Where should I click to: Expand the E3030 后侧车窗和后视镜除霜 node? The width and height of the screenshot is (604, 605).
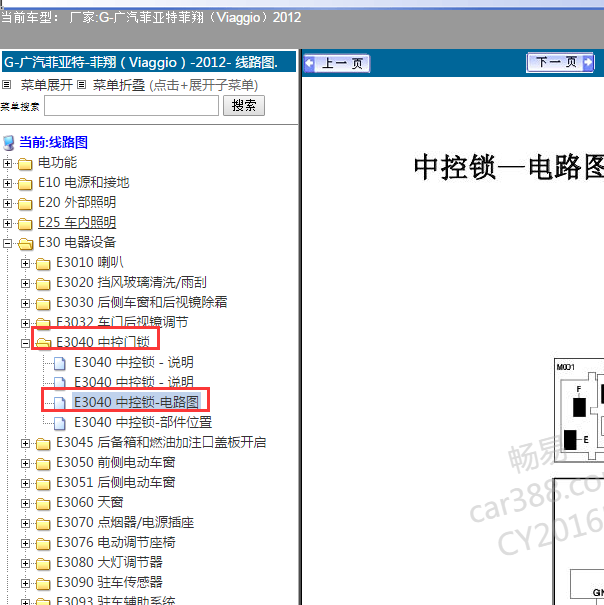(x=25, y=304)
